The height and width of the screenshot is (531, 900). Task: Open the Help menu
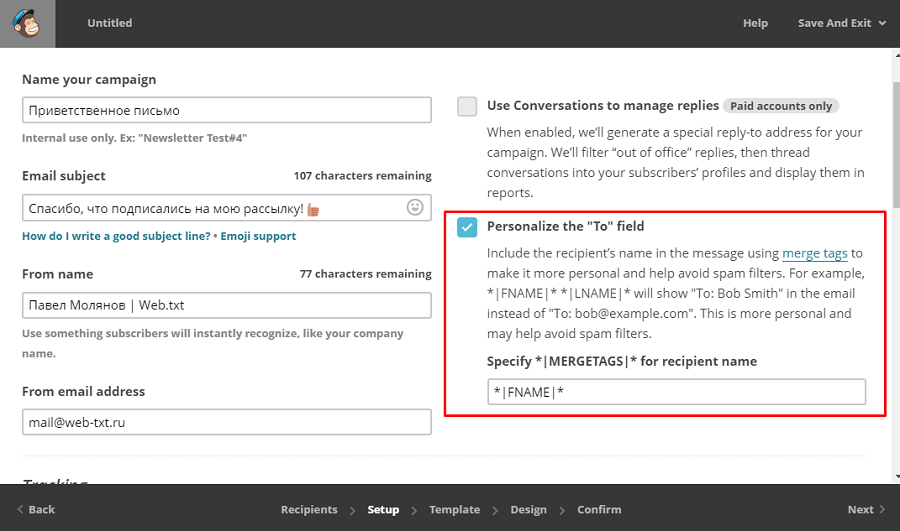(x=755, y=23)
